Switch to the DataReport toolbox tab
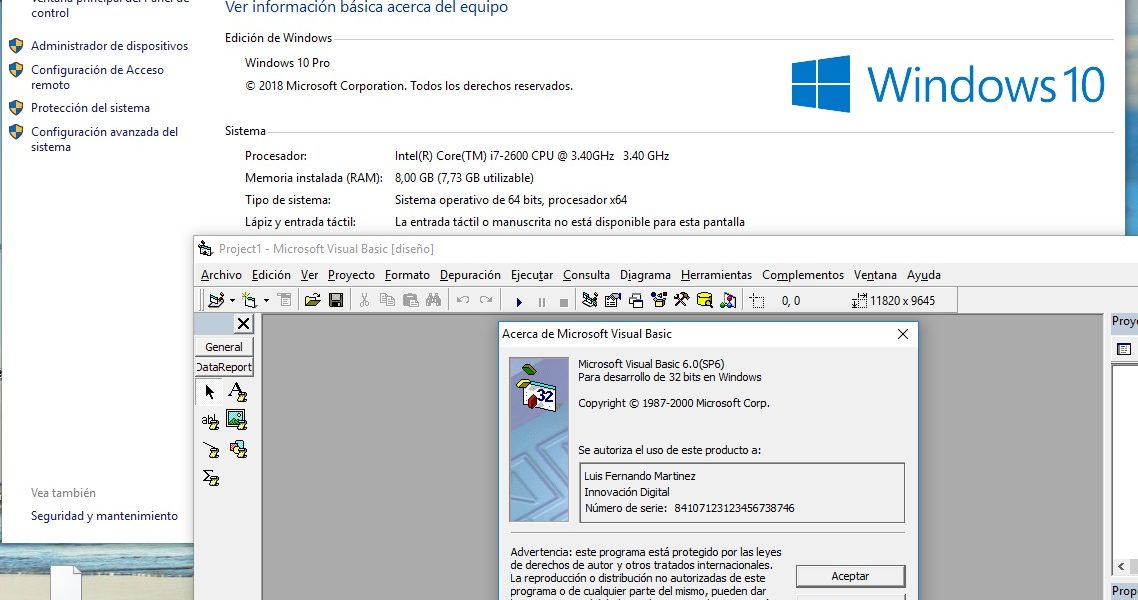Screen dimensions: 1138x600 [224, 367]
